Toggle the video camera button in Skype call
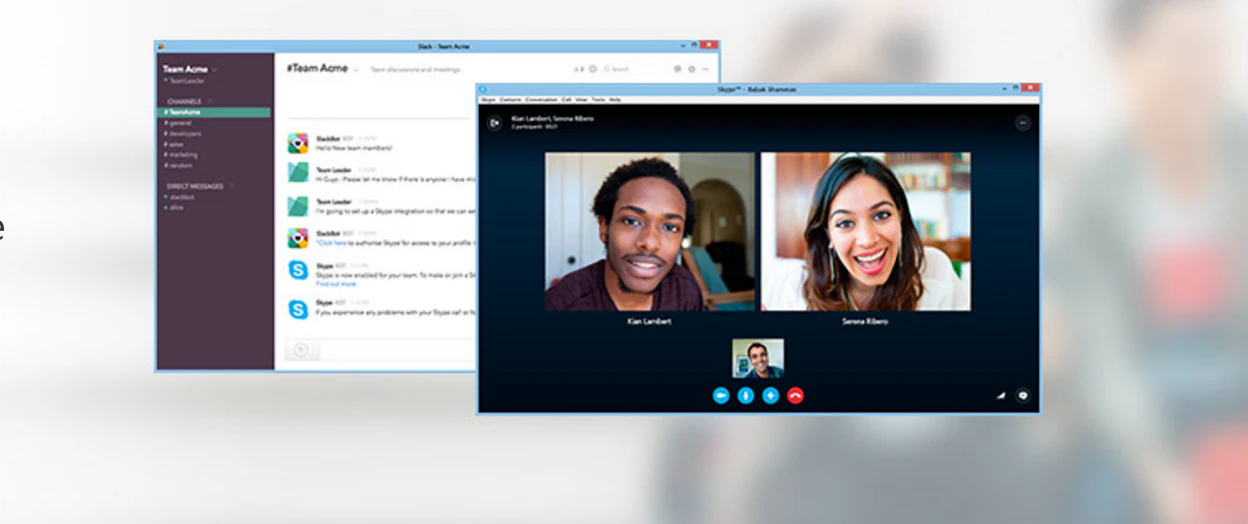 point(721,396)
